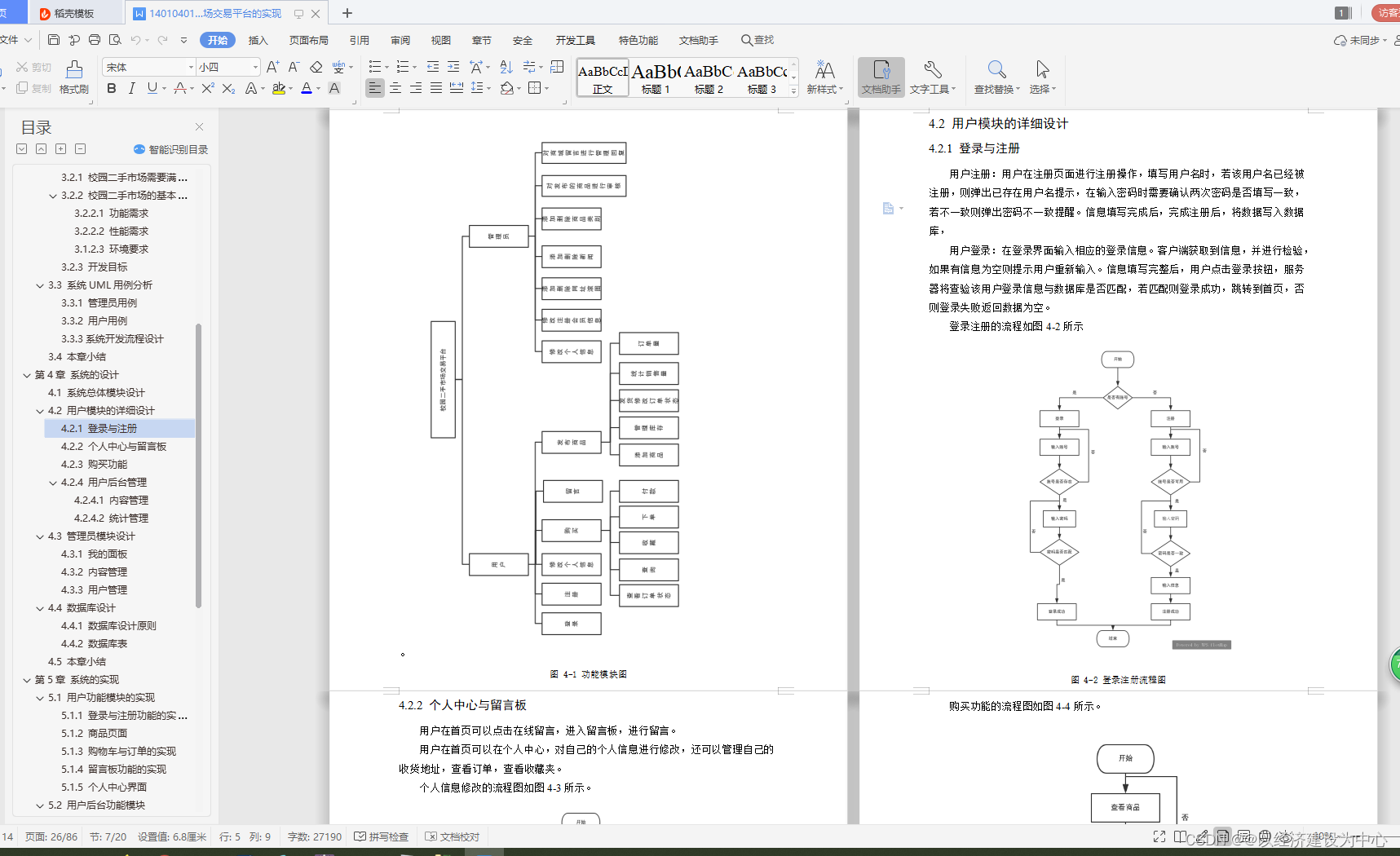Click 拼写检查 in status bar
The width and height of the screenshot is (1400, 856).
tap(381, 836)
